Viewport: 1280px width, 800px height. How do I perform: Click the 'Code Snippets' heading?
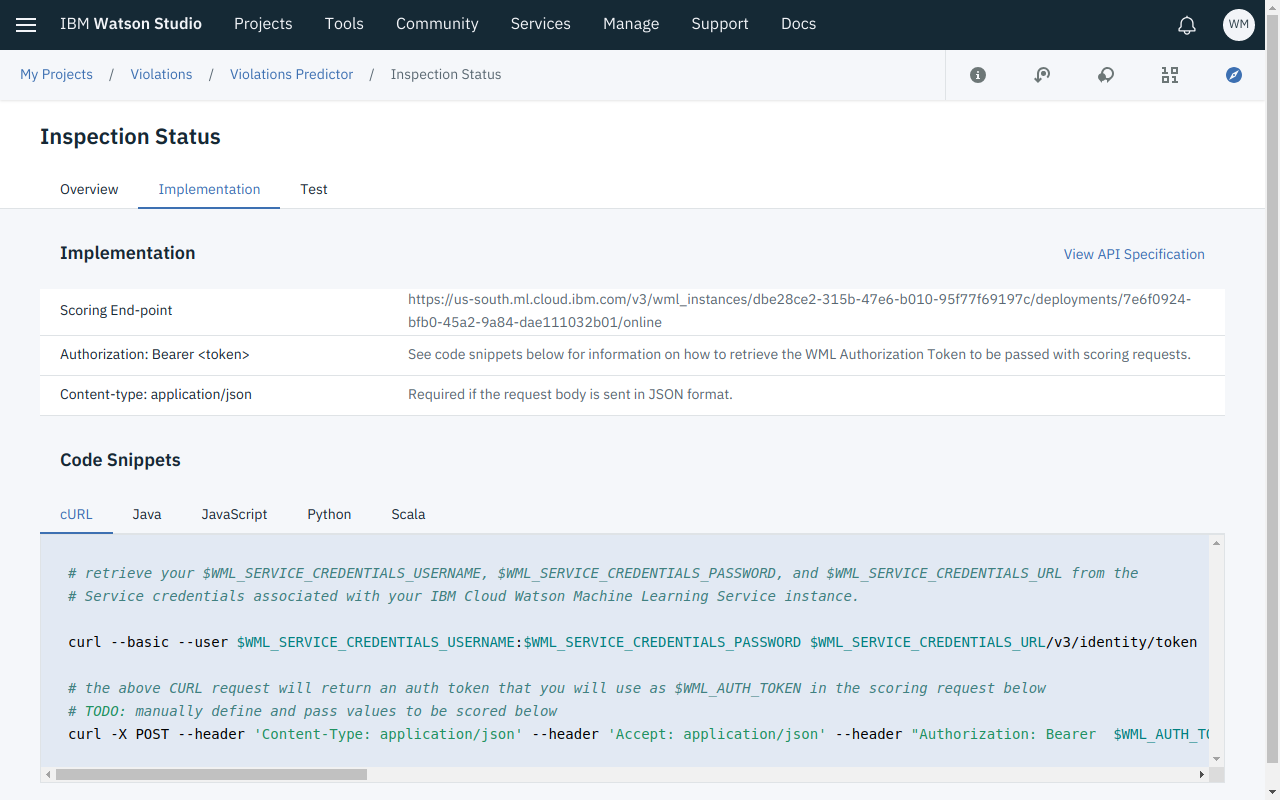(120, 460)
